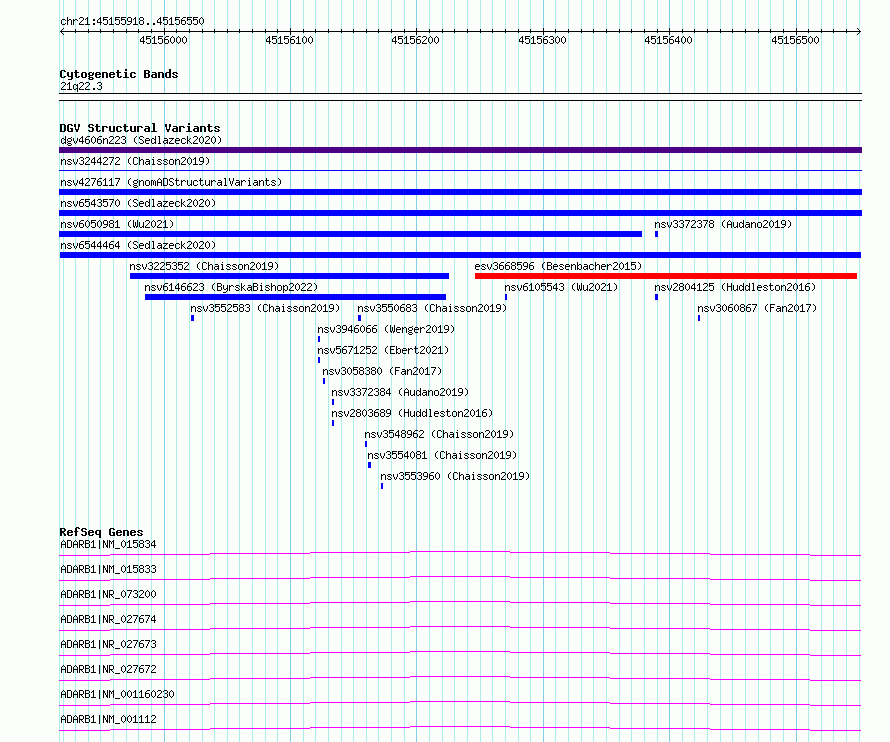
Task: Click nsv6544464 (Sedlazeck2020) variant label
Action: click(138, 245)
